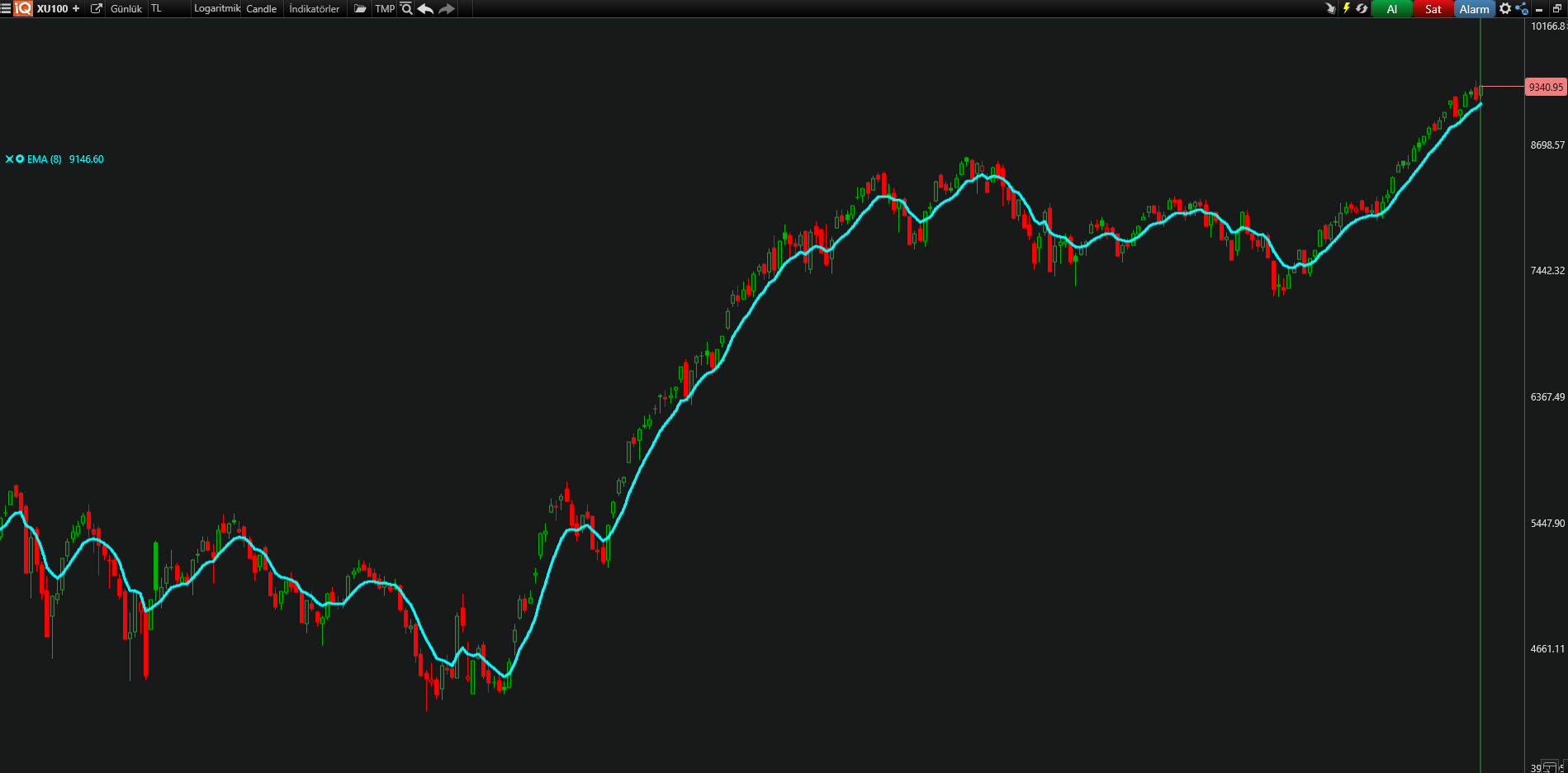Open the İndikatörler menu

point(315,8)
